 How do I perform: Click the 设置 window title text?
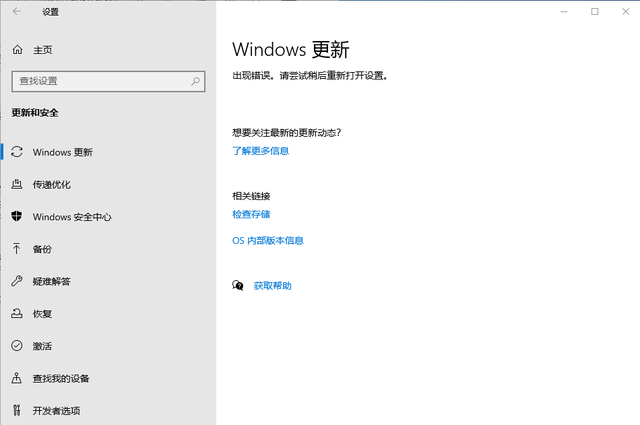click(x=51, y=12)
